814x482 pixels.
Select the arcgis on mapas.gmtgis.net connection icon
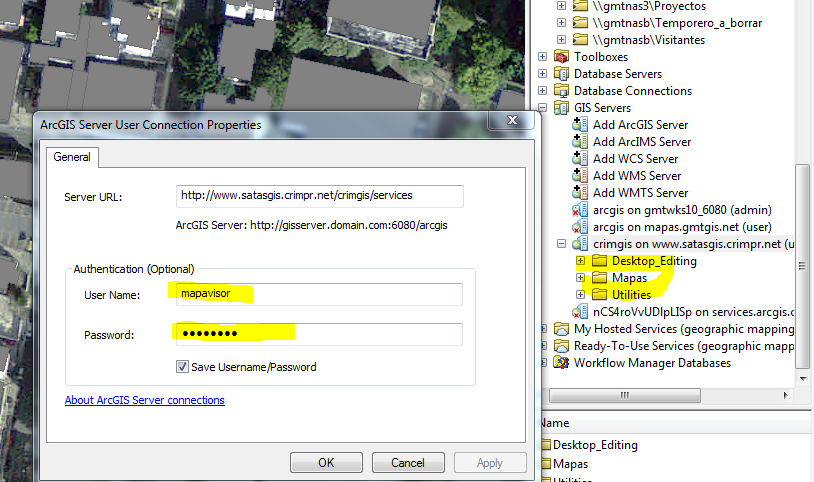point(580,227)
